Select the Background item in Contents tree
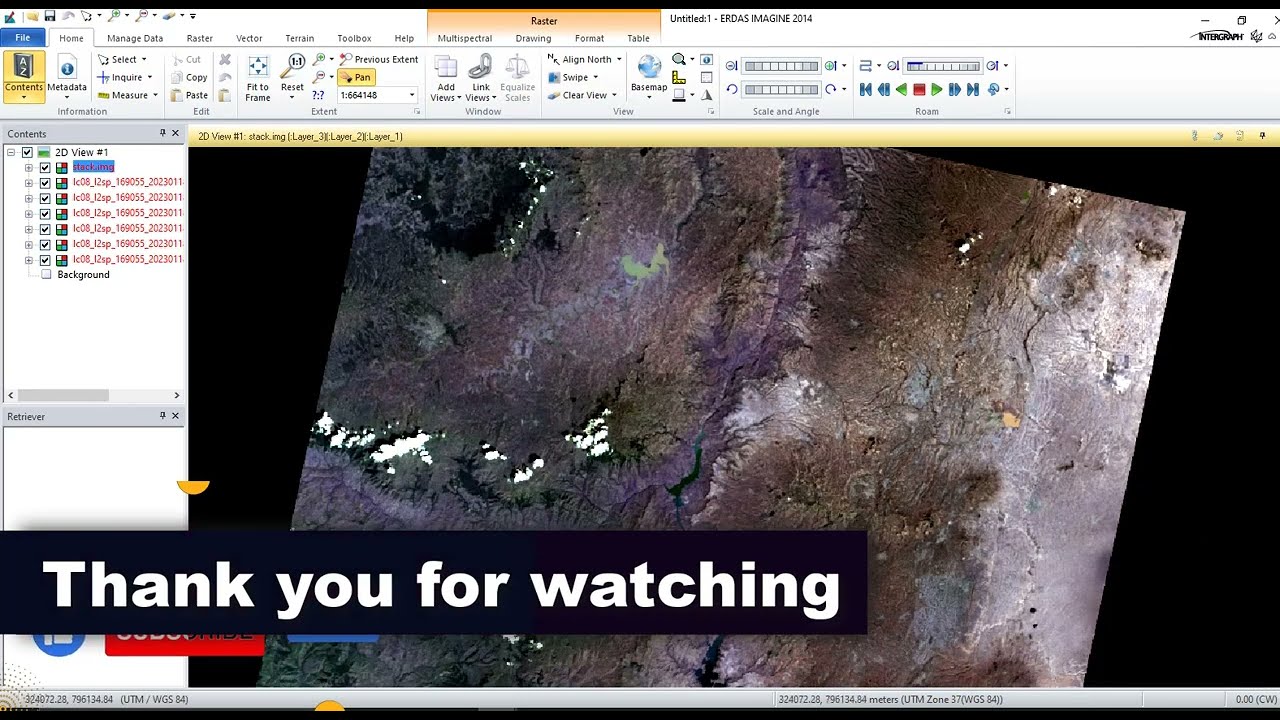Image resolution: width=1280 pixels, height=720 pixels. pyautogui.click(x=83, y=274)
